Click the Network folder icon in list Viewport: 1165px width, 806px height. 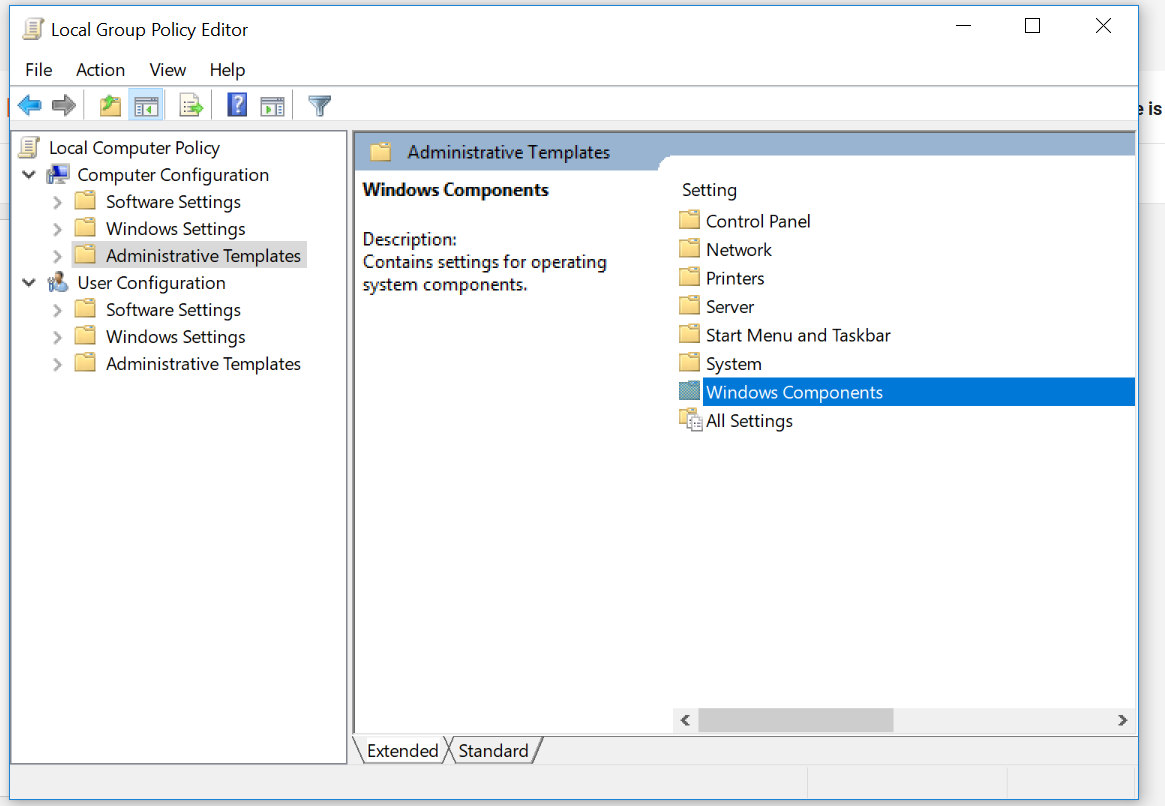click(x=689, y=248)
